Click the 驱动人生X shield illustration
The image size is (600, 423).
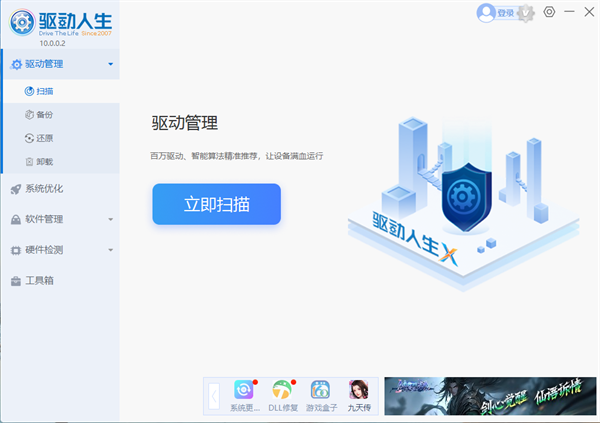[466, 197]
